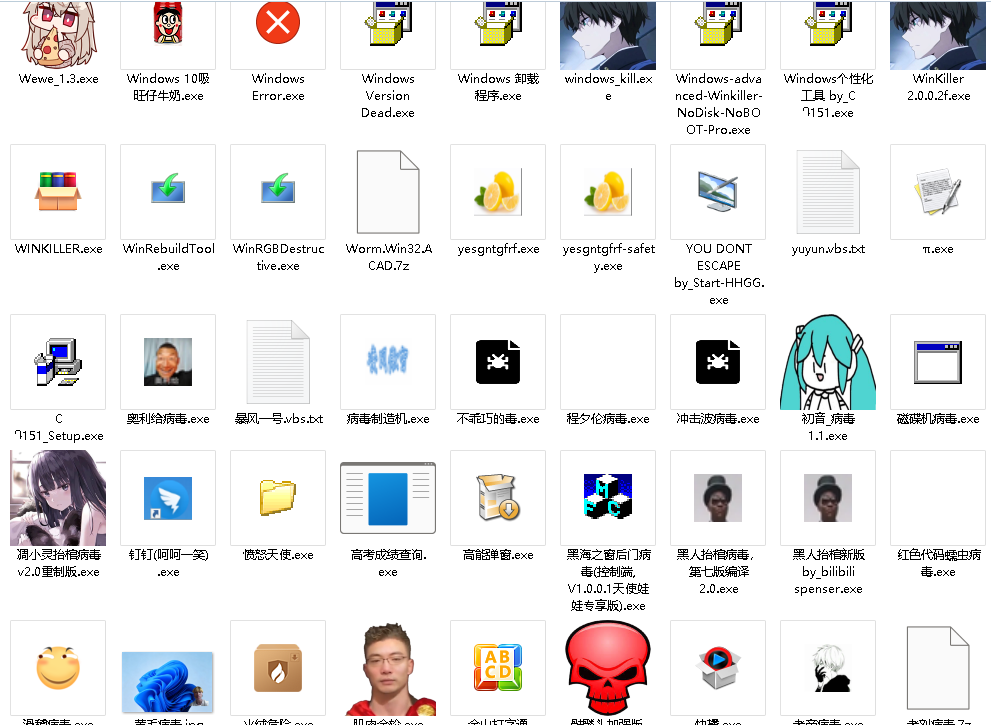
Task: Open WinRebuildTool.exe with the green arrow icon
Action: click(167, 192)
